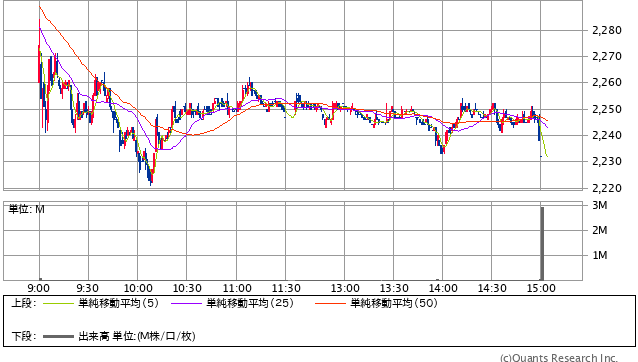Click the gray 出来高 legend line sample
This screenshot has width=638, height=362.
pos(58,336)
